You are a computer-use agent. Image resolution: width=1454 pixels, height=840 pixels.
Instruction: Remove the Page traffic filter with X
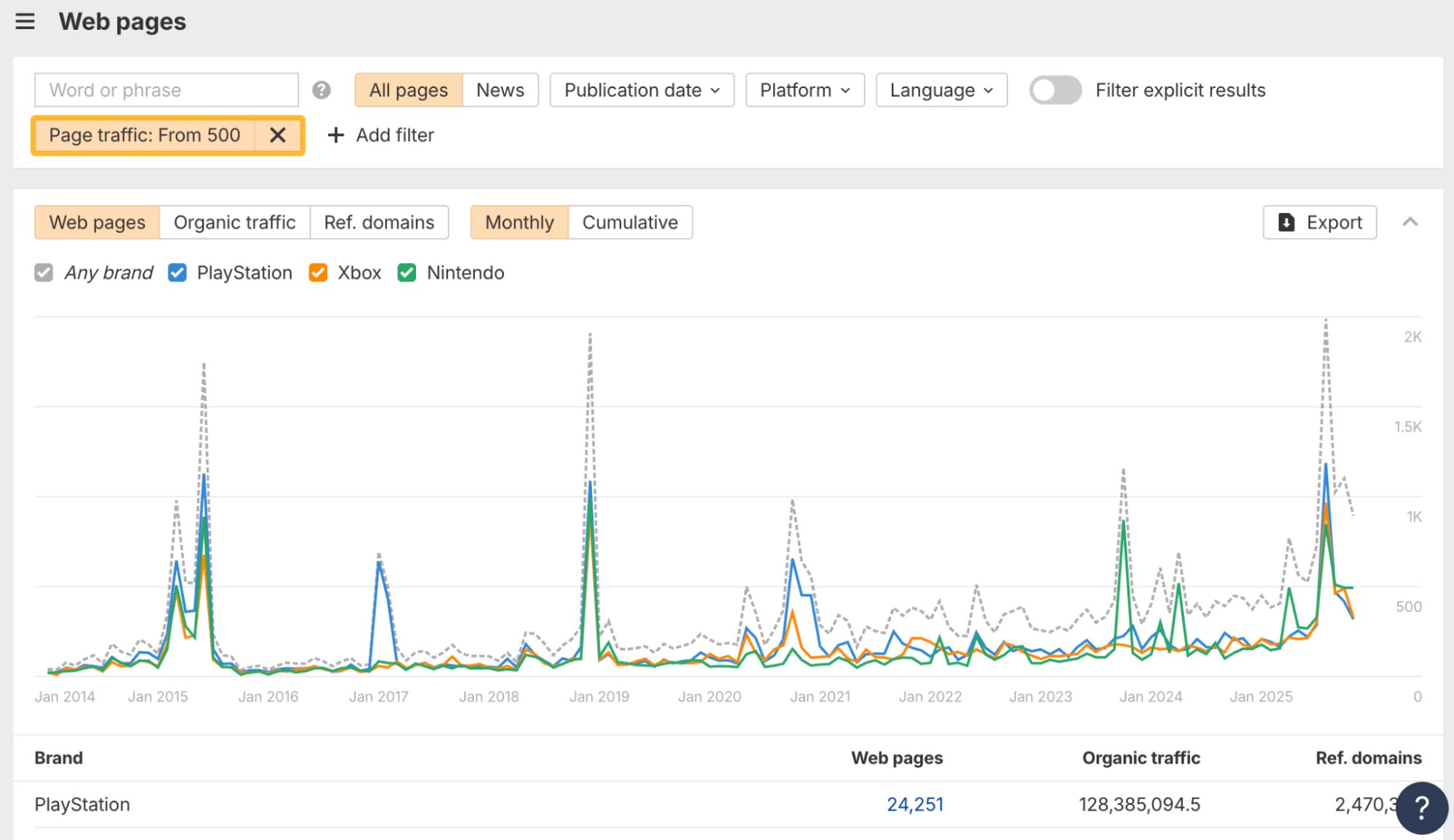[277, 135]
